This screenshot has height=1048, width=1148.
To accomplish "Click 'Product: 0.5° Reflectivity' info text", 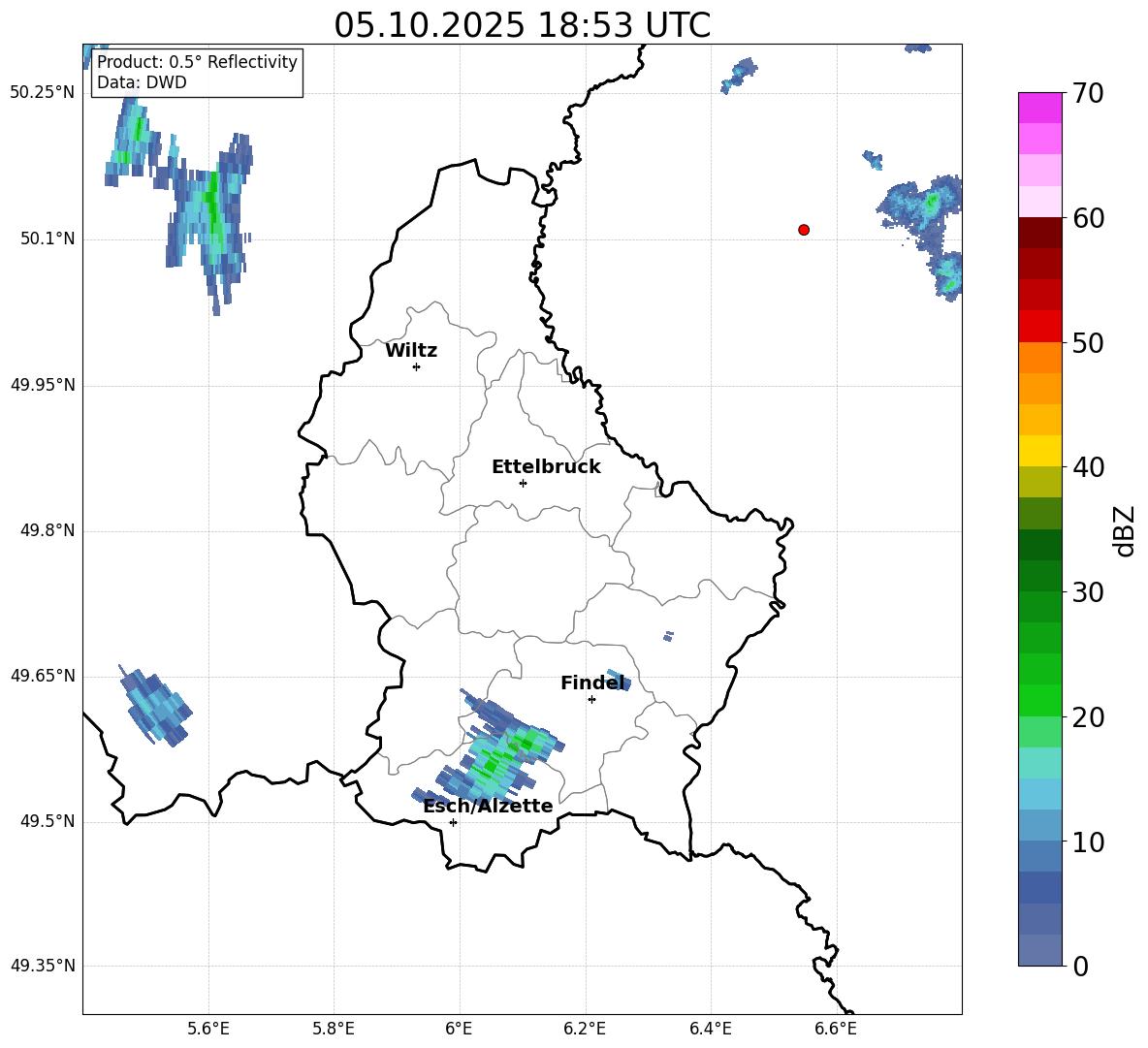I will point(197,61).
